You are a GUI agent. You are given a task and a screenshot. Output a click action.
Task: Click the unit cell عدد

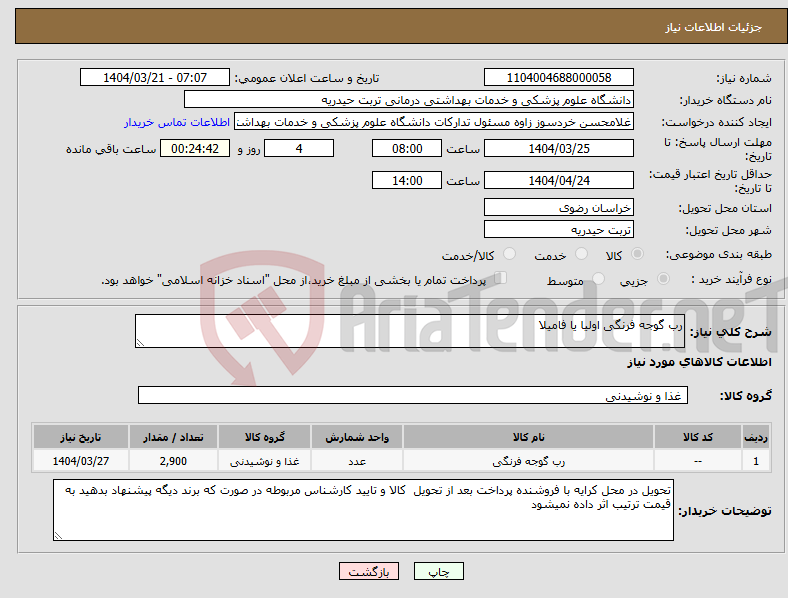pyautogui.click(x=357, y=461)
